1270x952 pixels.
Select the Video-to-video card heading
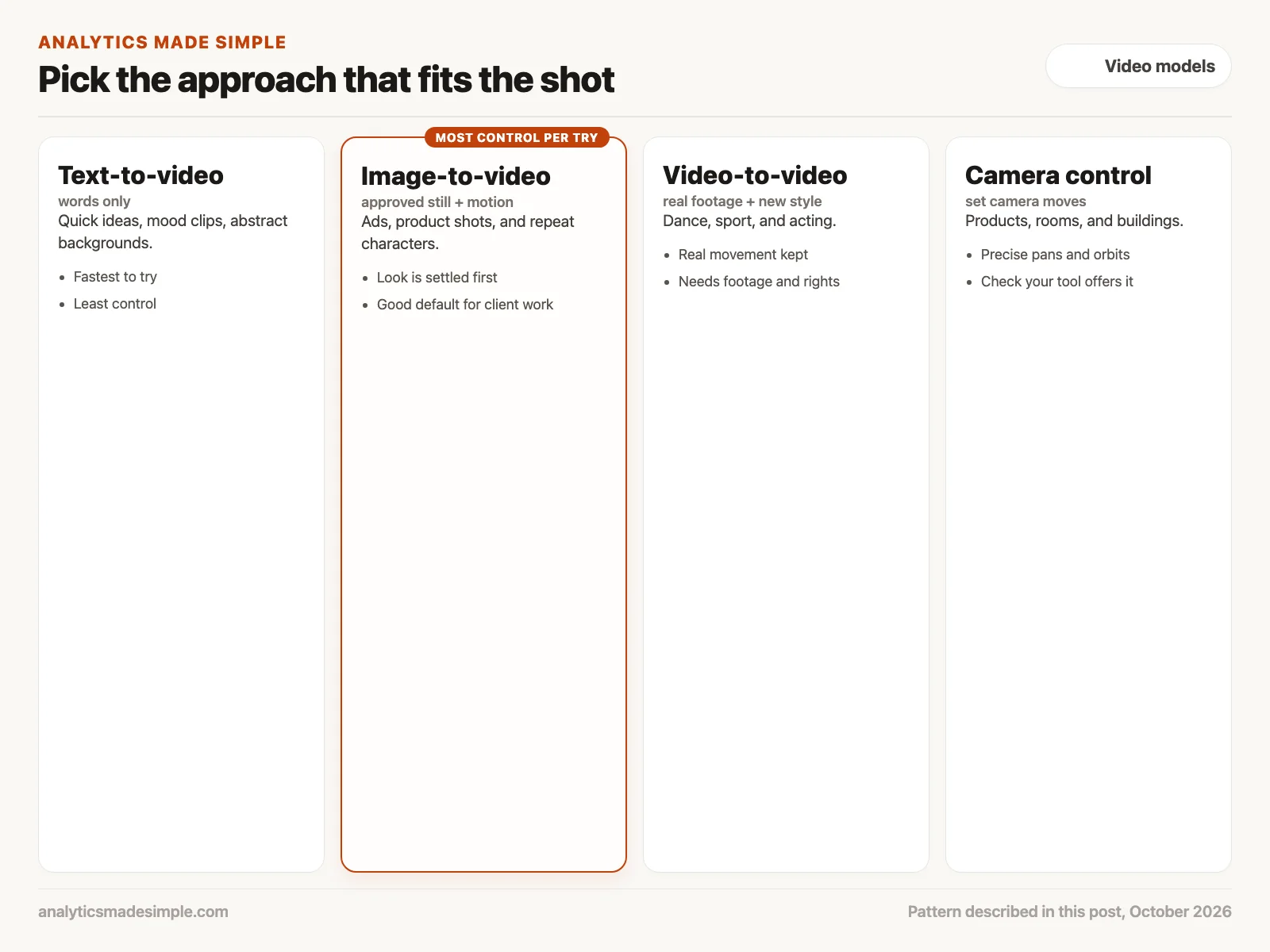[x=755, y=175]
